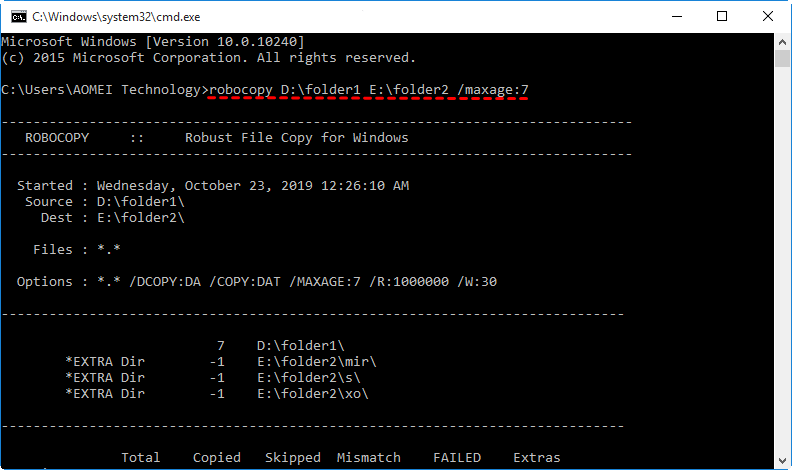
Task: Click the window title 'C:\Windows\system32\cmd.exe'
Action: (116, 17)
